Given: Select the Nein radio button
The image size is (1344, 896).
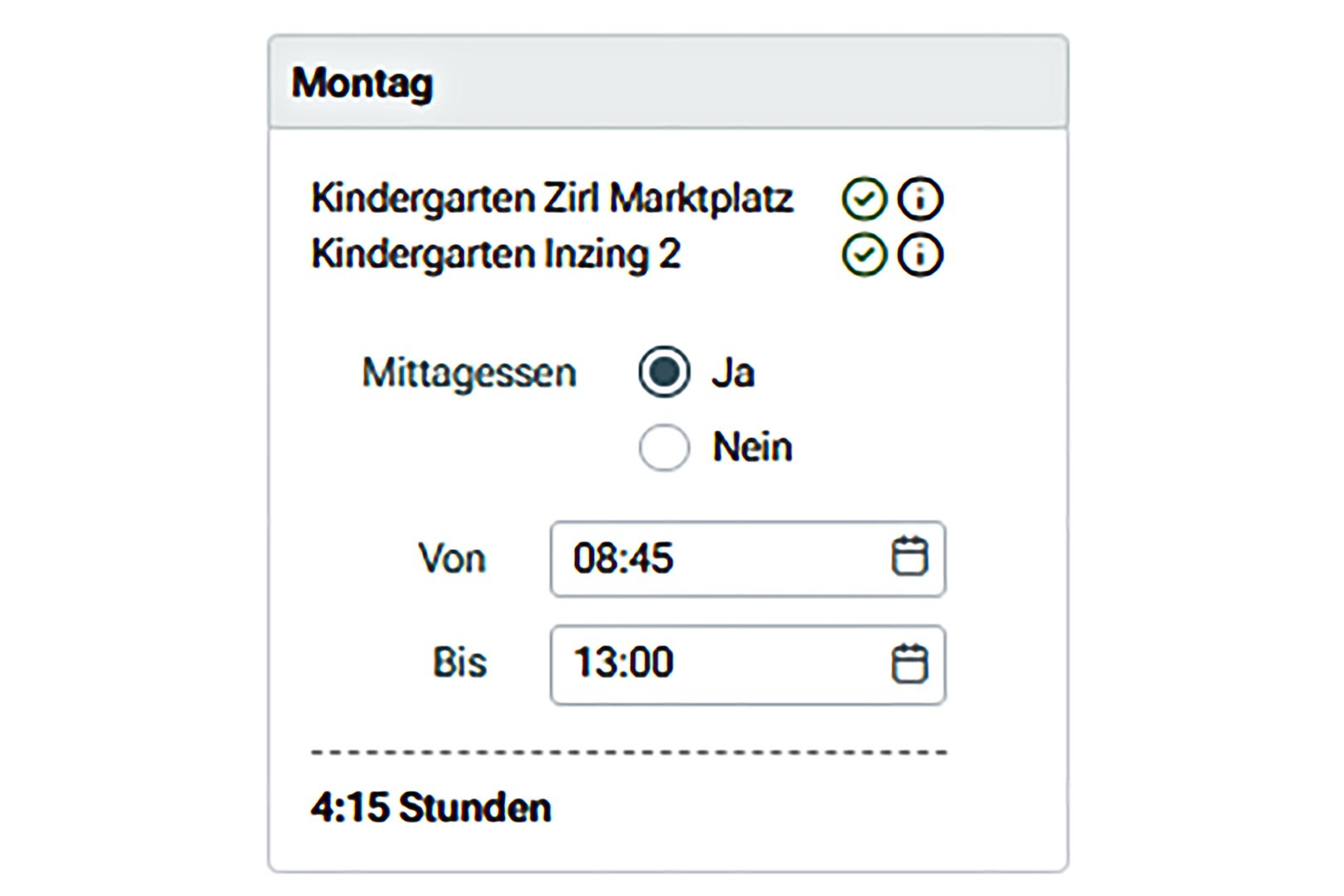Looking at the screenshot, I should [x=664, y=447].
